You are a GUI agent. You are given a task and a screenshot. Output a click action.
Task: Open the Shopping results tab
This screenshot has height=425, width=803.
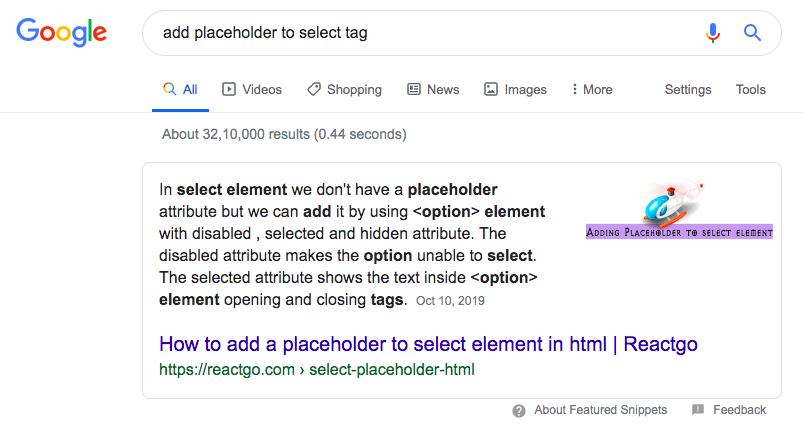pyautogui.click(x=344, y=90)
